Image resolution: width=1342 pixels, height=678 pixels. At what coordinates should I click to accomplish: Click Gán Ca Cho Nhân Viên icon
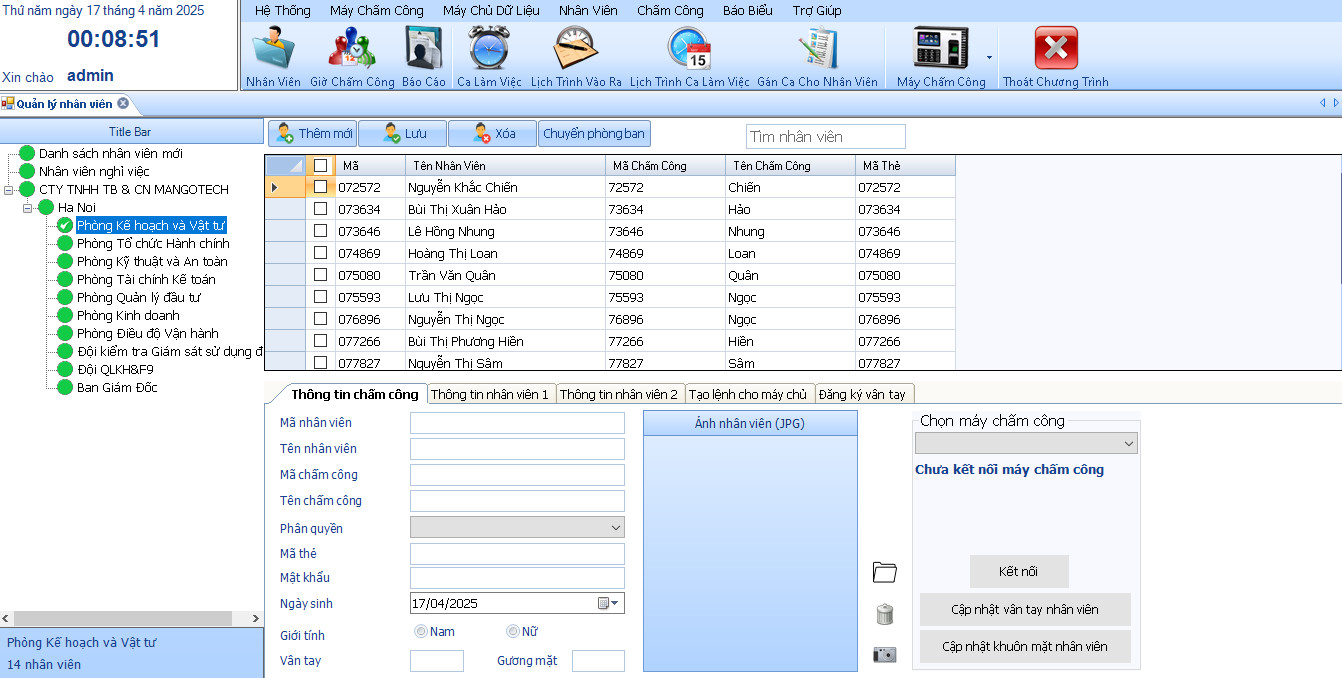817,50
